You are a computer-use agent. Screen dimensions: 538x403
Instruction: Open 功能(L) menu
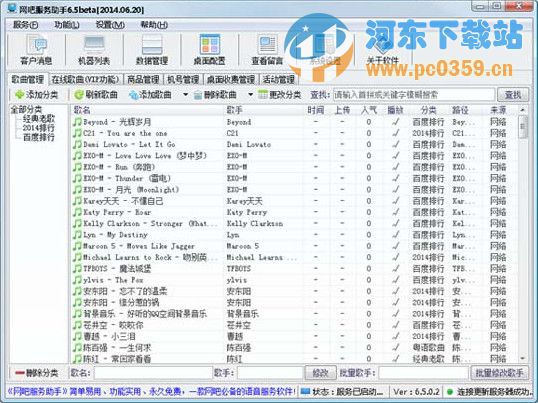[x=67, y=25]
